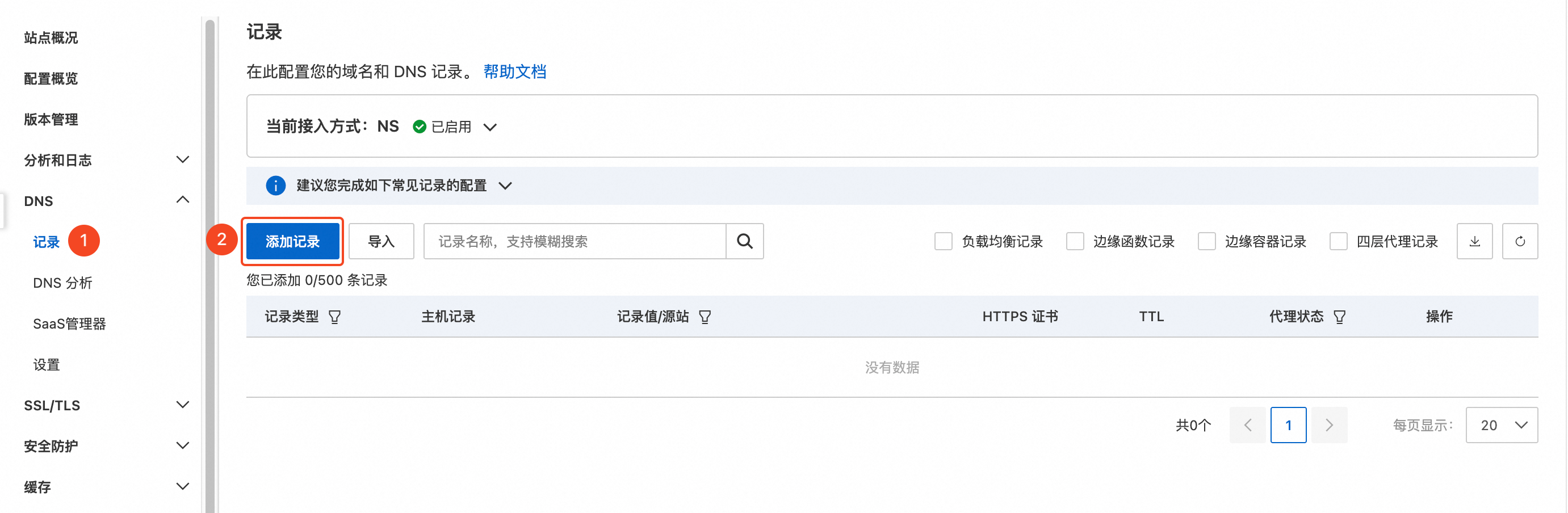The image size is (1568, 513).
Task: Click the TTL column header
Action: point(1151,317)
